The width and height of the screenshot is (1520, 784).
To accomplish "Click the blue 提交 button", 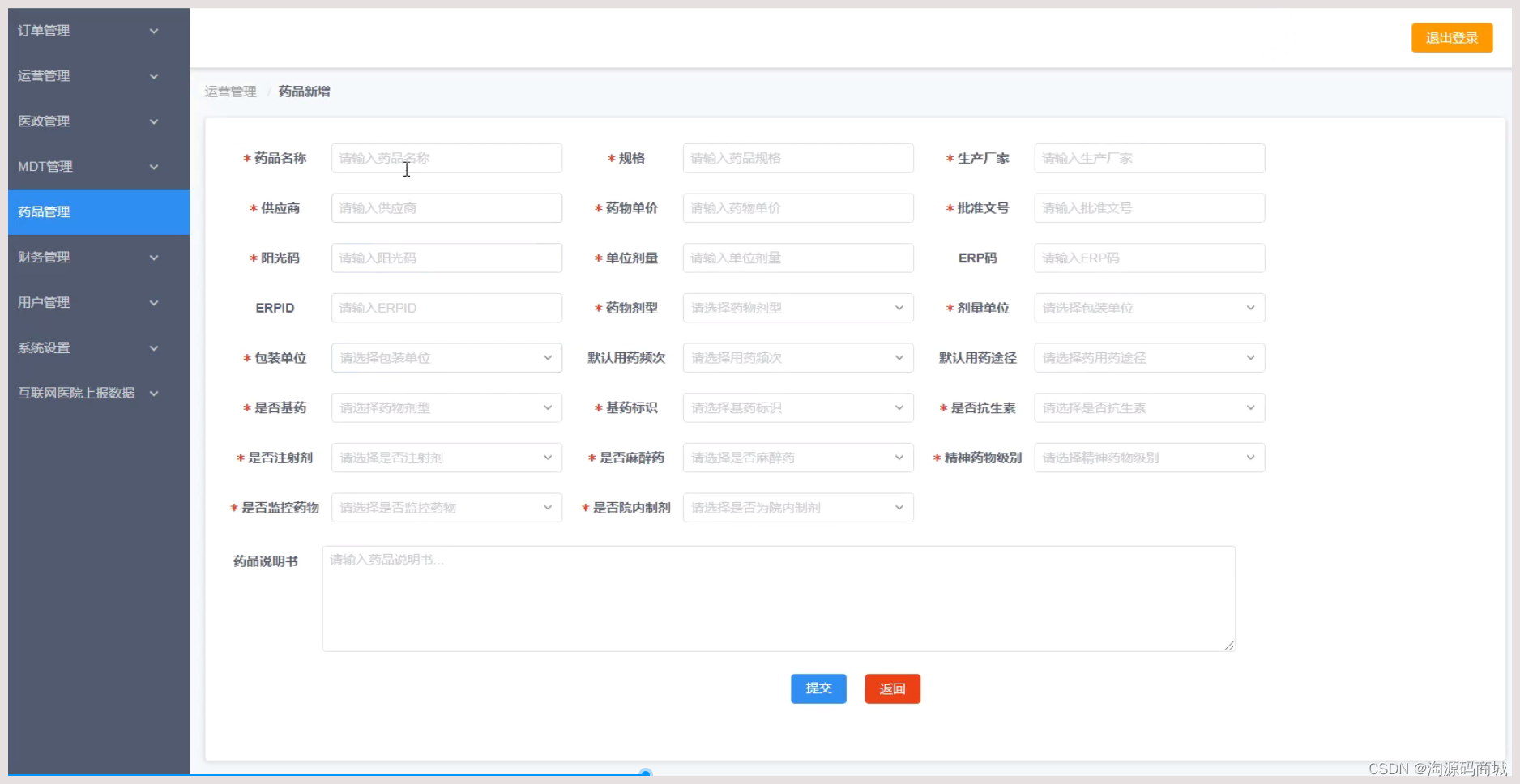I will [818, 688].
